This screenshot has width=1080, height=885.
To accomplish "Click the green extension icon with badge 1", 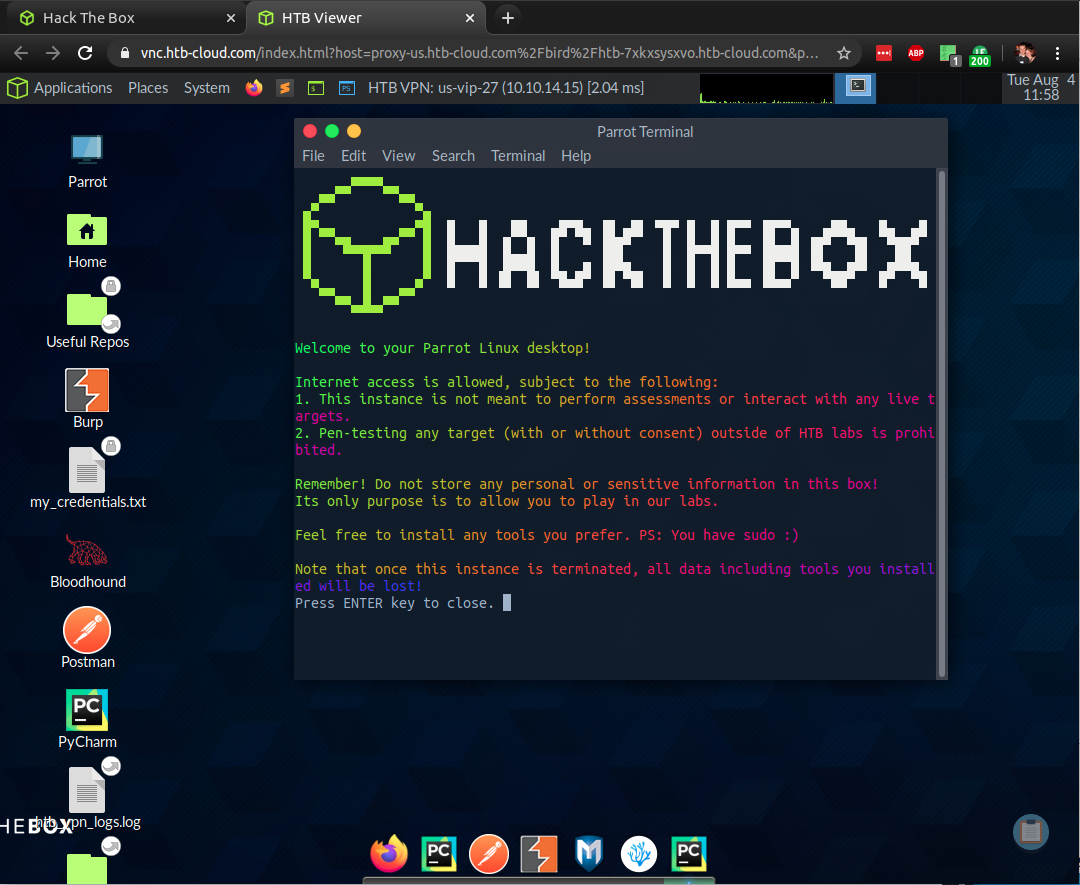I will tap(950, 54).
